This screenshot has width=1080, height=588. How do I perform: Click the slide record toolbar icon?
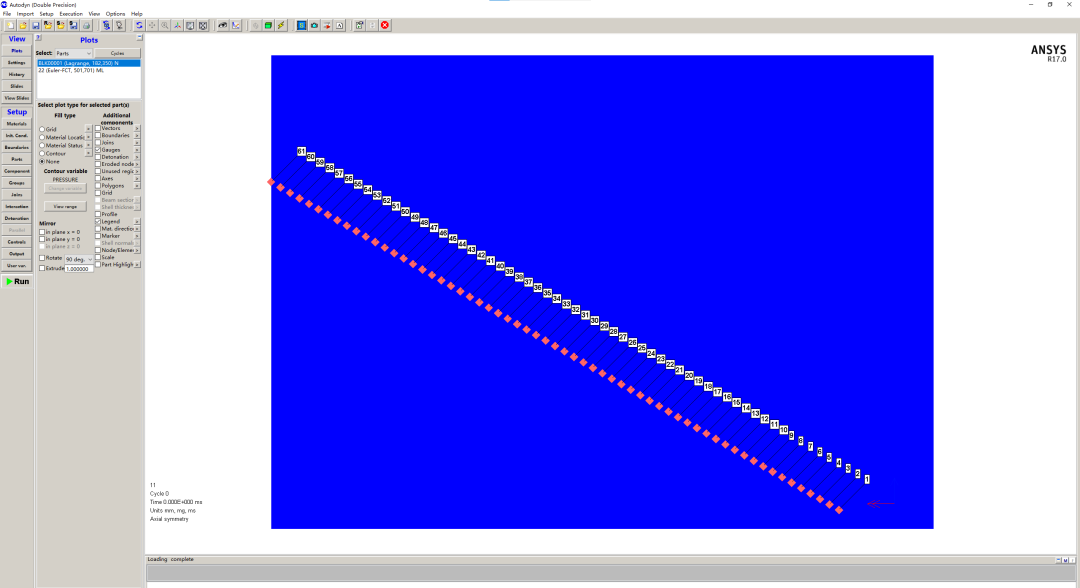tap(326, 25)
